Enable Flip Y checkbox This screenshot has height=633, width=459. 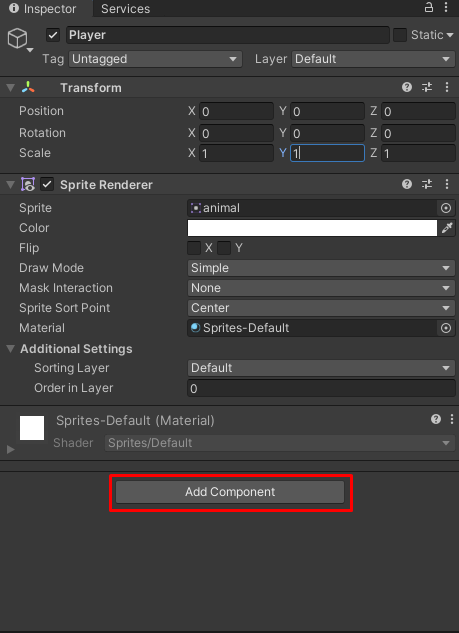[x=224, y=248]
